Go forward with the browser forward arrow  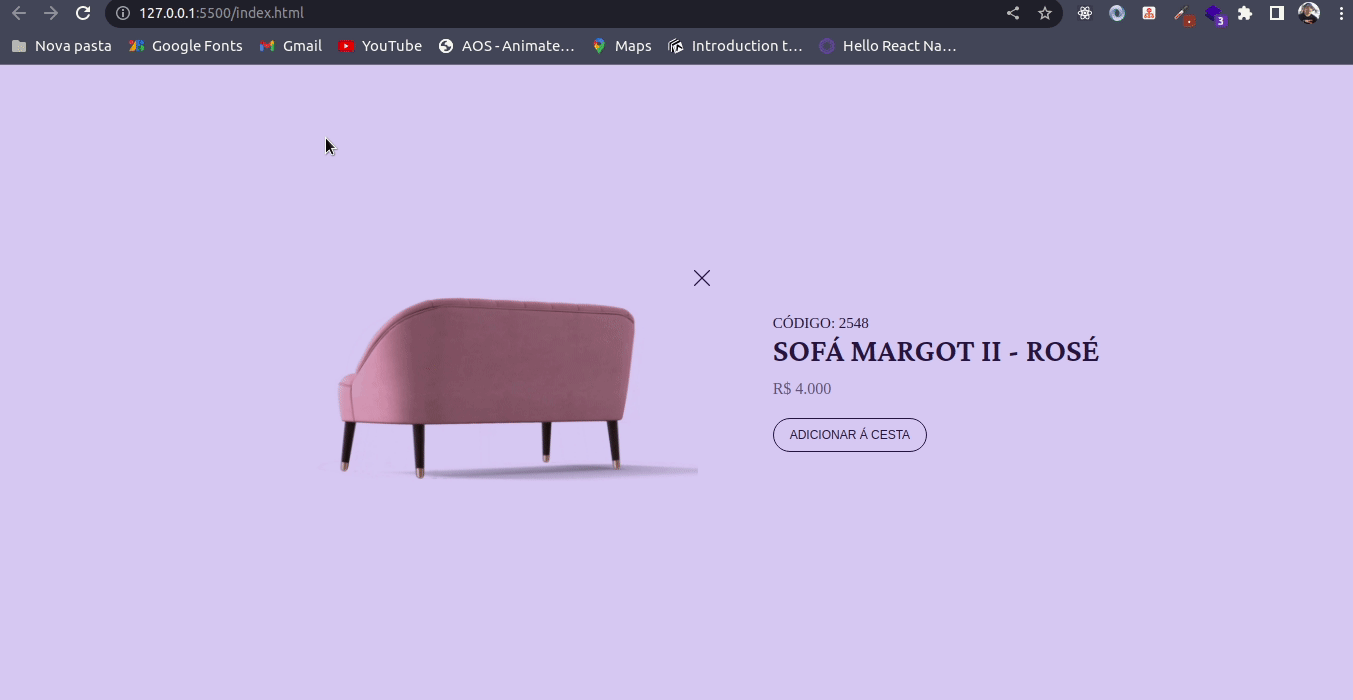51,13
